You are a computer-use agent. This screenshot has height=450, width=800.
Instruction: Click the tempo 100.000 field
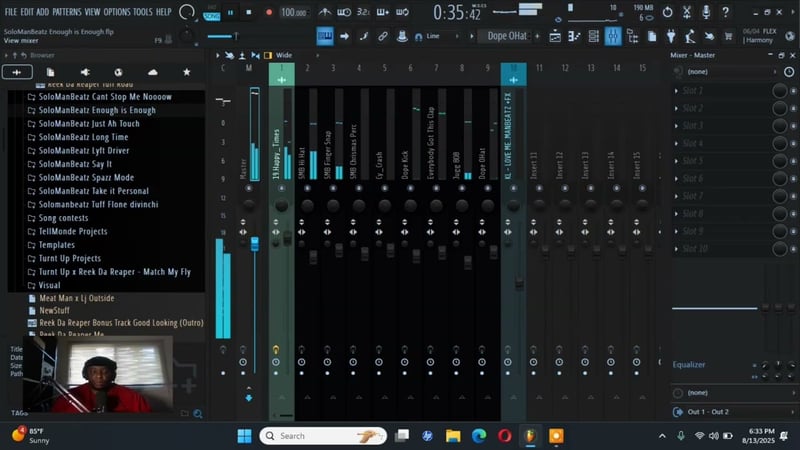[294, 12]
